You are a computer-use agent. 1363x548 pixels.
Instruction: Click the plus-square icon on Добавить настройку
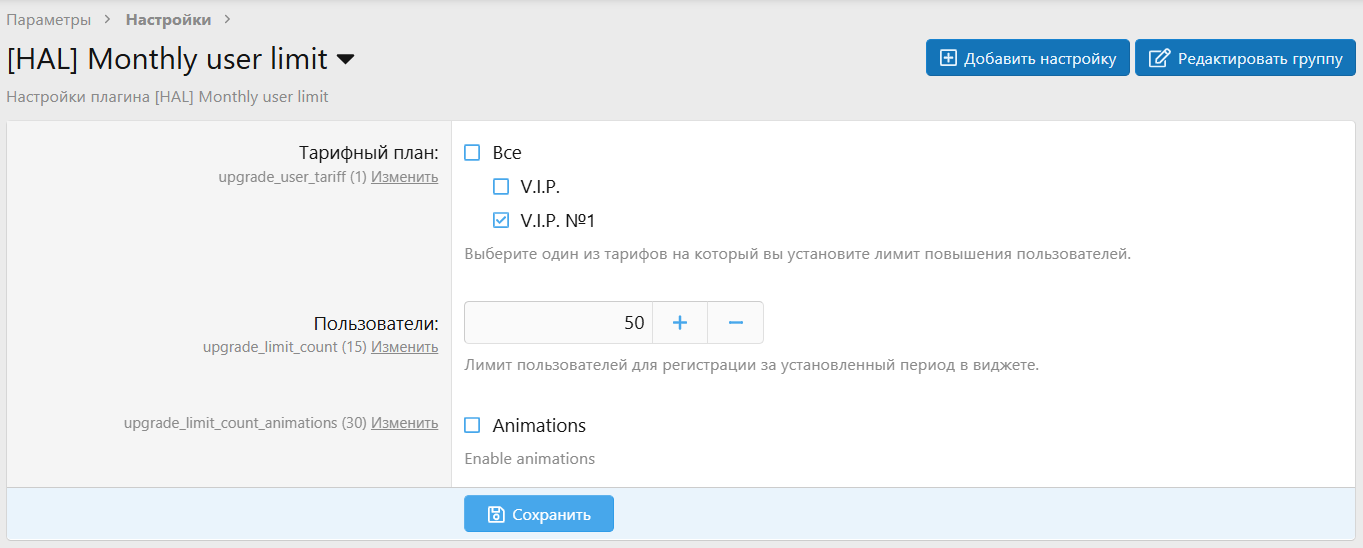(948, 58)
